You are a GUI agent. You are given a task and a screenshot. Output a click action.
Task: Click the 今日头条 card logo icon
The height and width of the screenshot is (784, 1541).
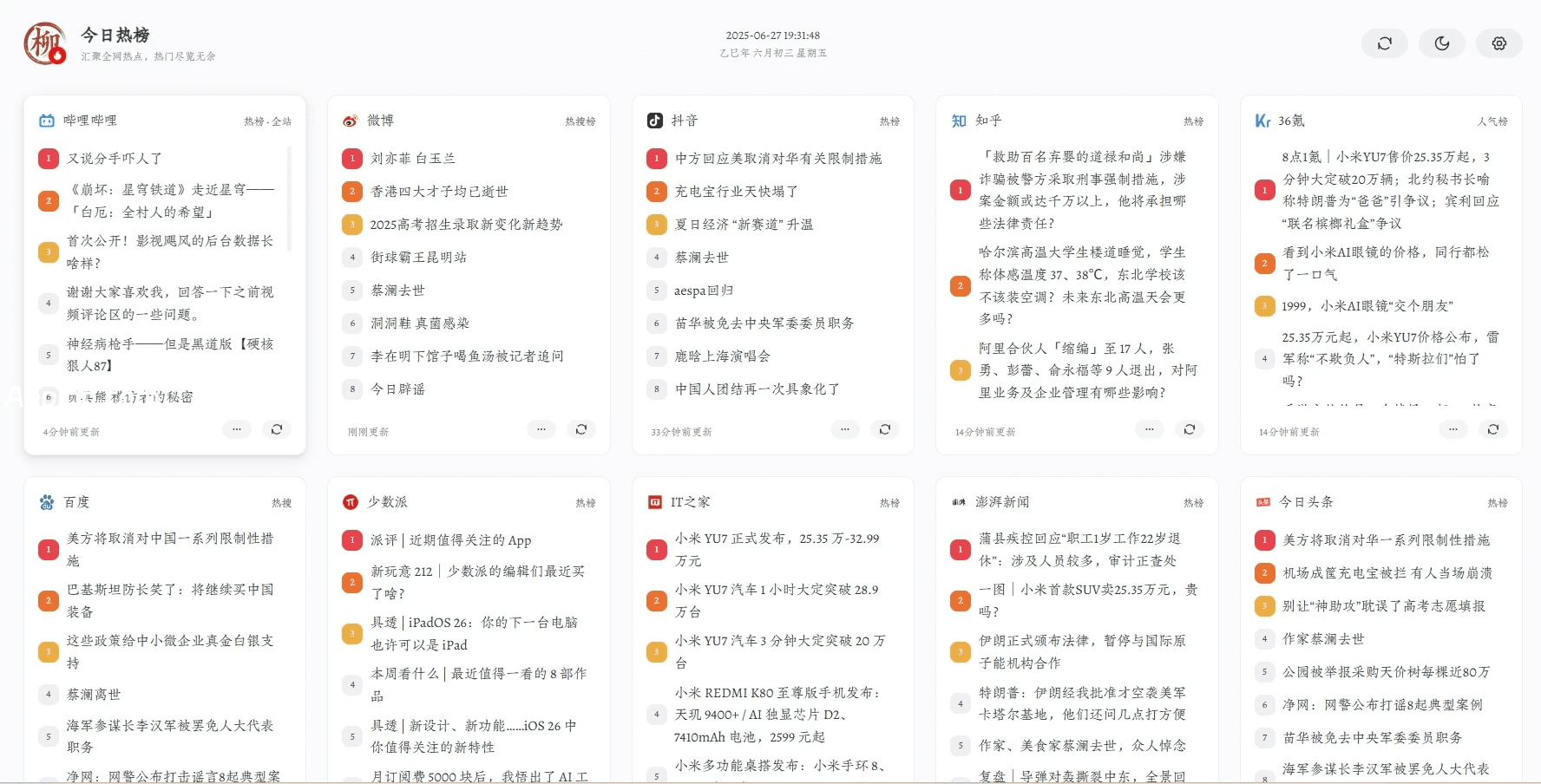pyautogui.click(x=1263, y=502)
